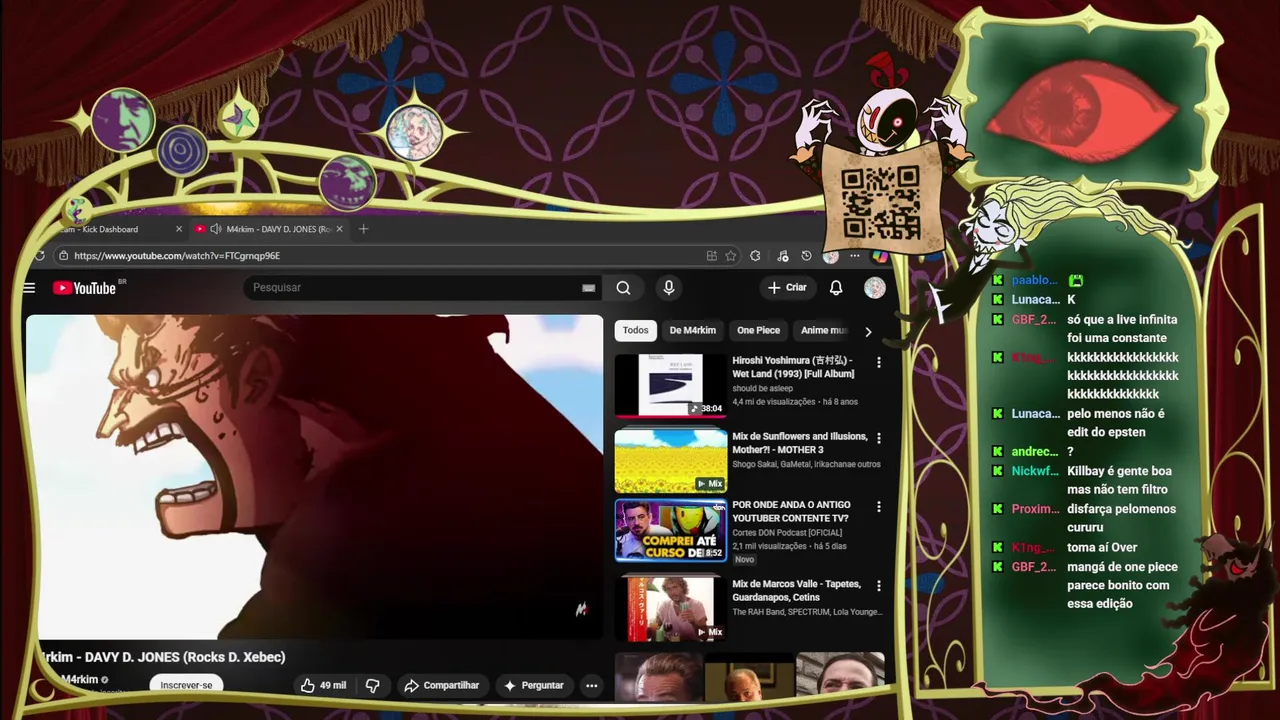Open more actions ellipsis below the video
Screen dimensions: 1280x720
click(x=592, y=685)
